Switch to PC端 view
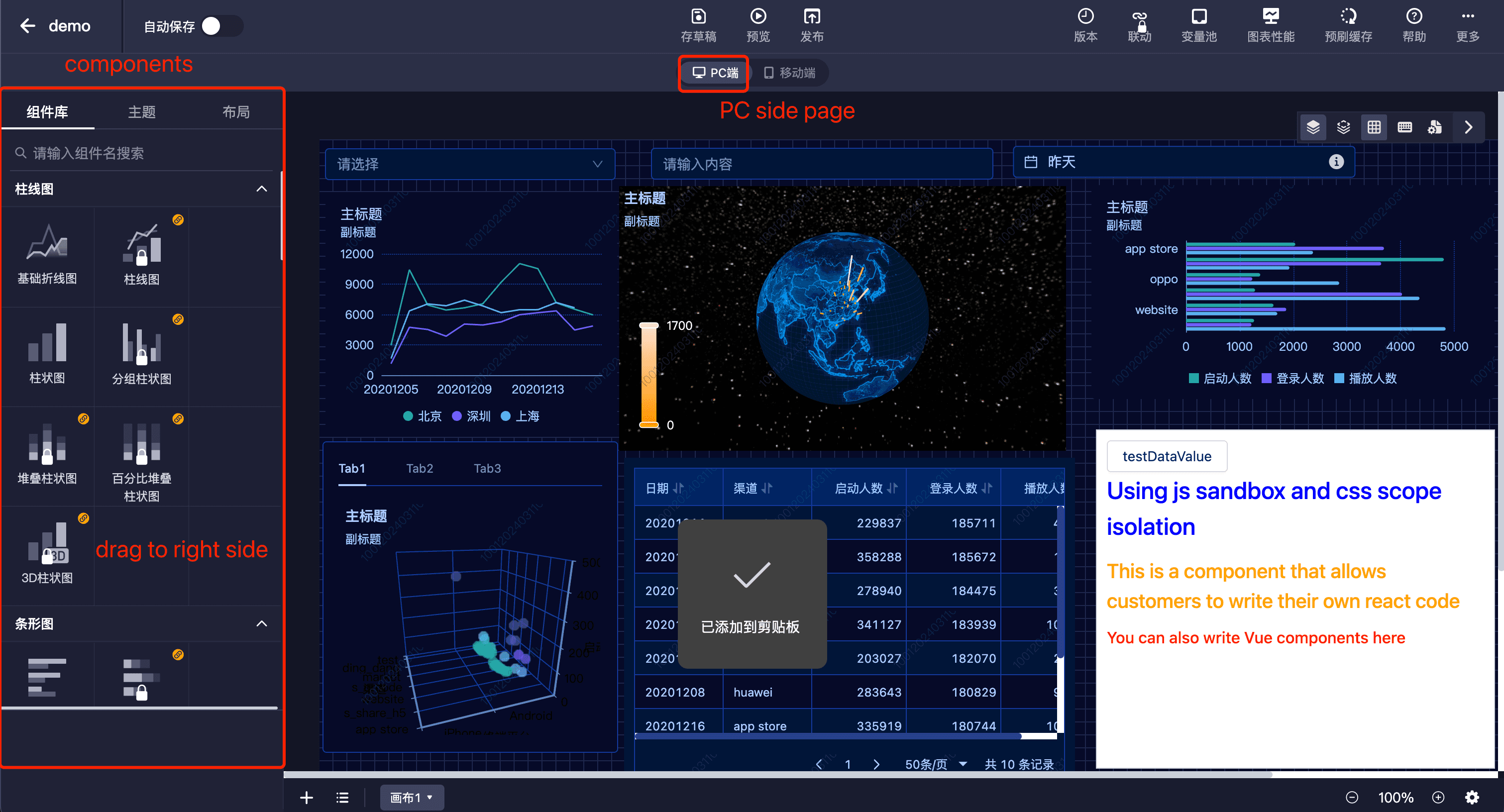The width and height of the screenshot is (1504, 812). point(715,73)
